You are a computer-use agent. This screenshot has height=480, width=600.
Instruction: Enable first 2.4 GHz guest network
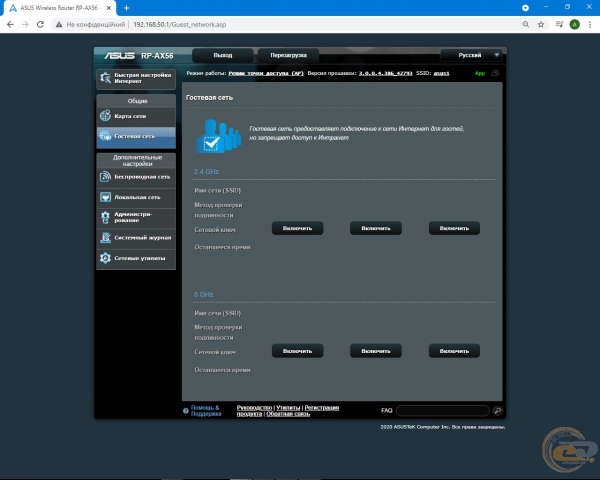[x=297, y=228]
